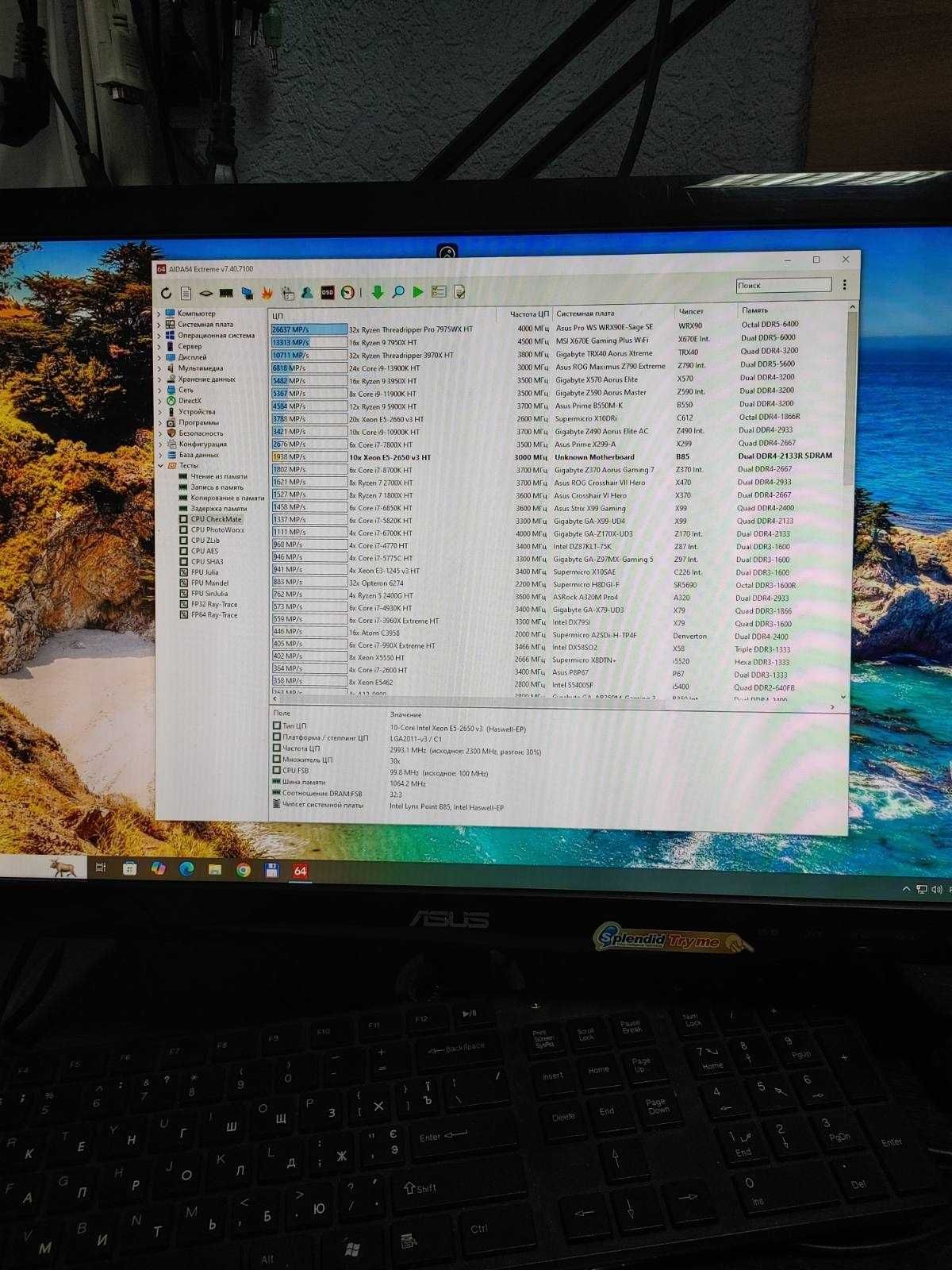The height and width of the screenshot is (1270, 952).
Task: Click the report-with-checkmark toolbar icon
Action: [459, 292]
